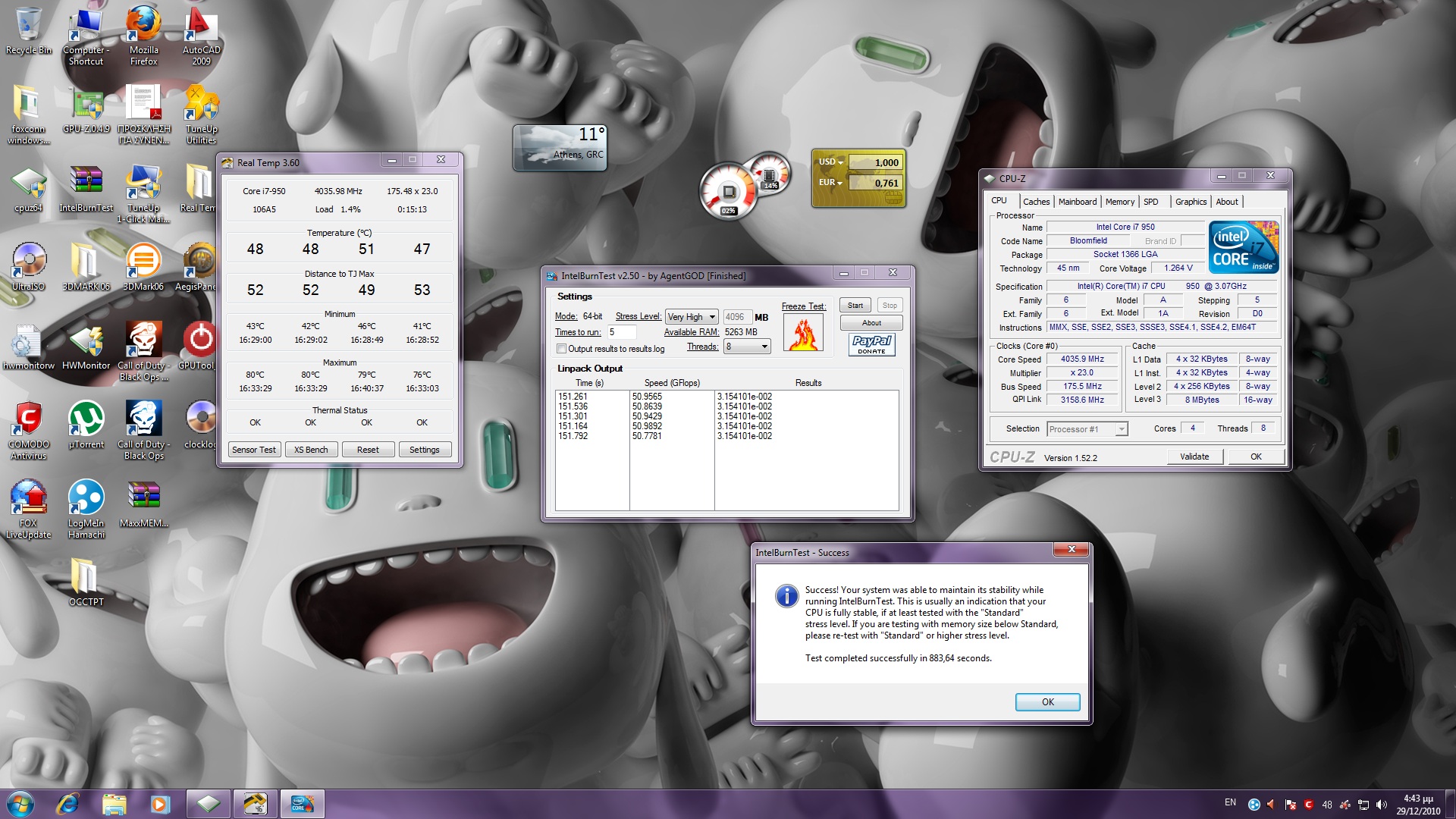Confirm OK in IntelBurnTest Success dialog

pos(1047,702)
